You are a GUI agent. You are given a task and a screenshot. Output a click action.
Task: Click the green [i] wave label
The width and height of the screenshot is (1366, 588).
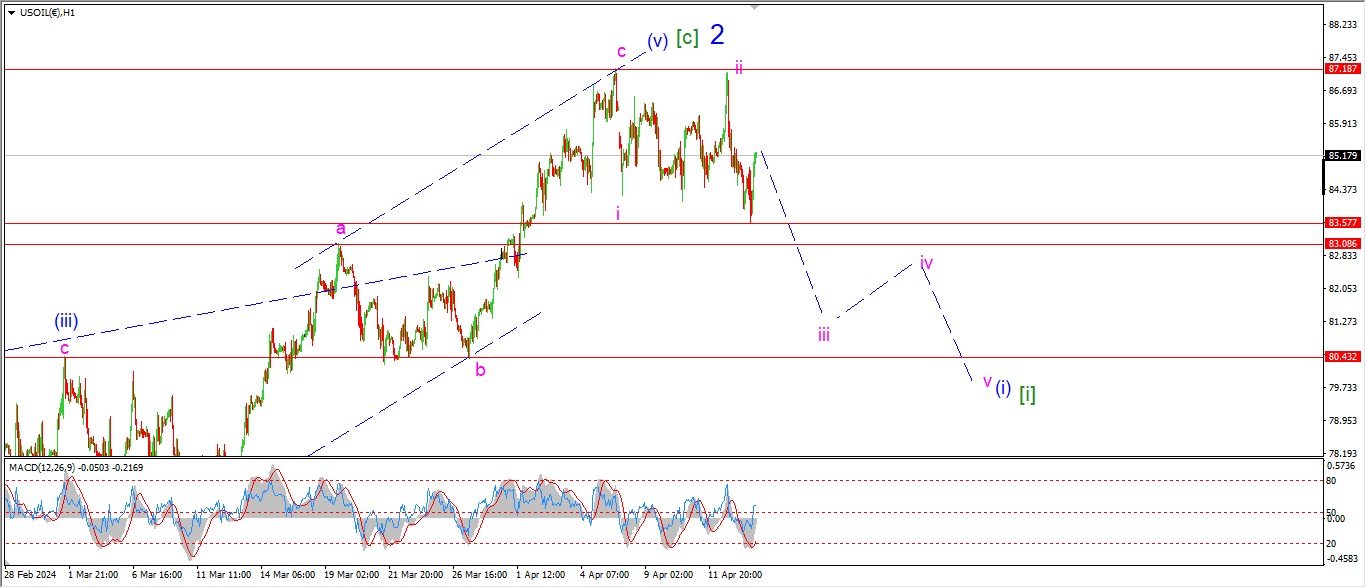coord(1027,395)
